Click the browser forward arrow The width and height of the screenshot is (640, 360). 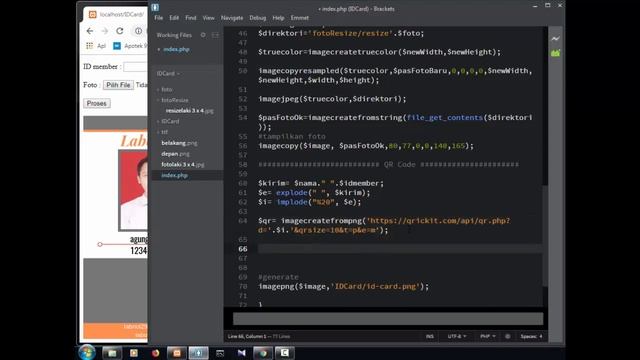point(104,31)
